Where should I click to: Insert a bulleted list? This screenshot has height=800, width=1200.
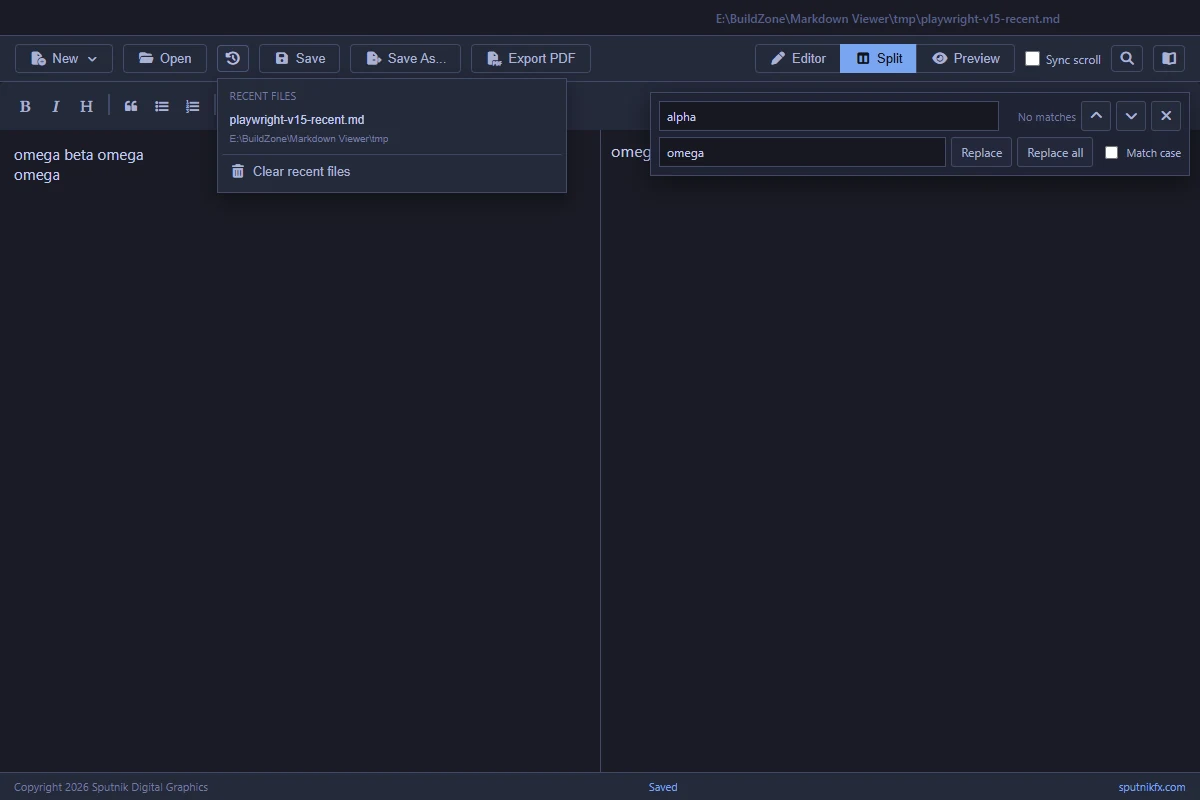[x=162, y=106]
